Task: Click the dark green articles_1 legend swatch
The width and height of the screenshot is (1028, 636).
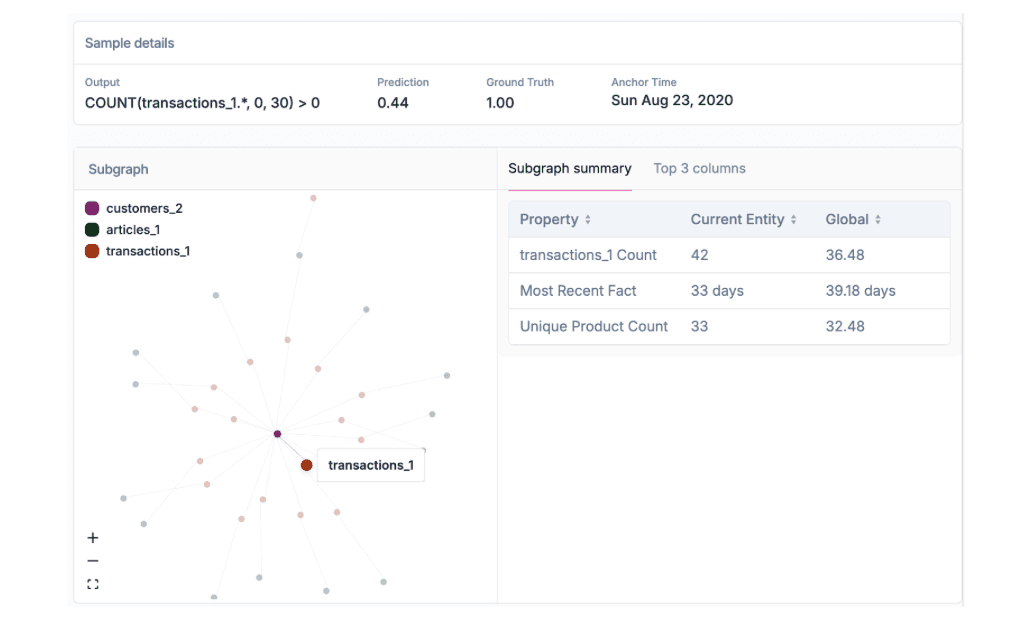Action: [92, 230]
